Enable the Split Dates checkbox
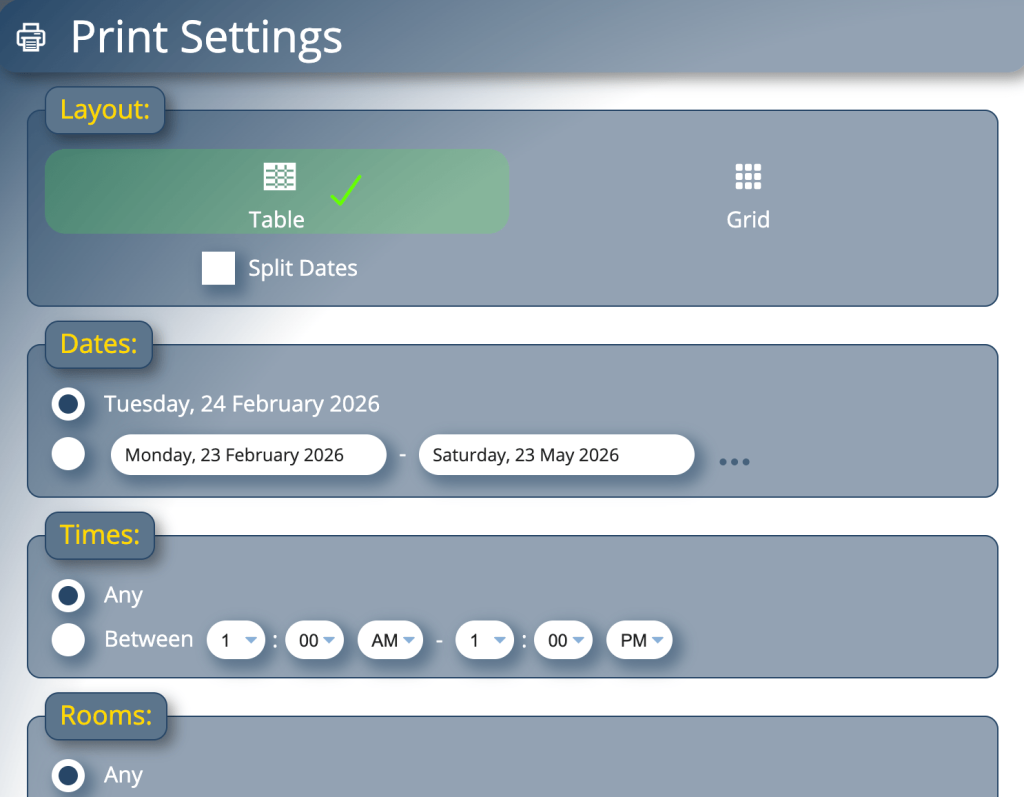Image resolution: width=1024 pixels, height=797 pixels. point(218,268)
